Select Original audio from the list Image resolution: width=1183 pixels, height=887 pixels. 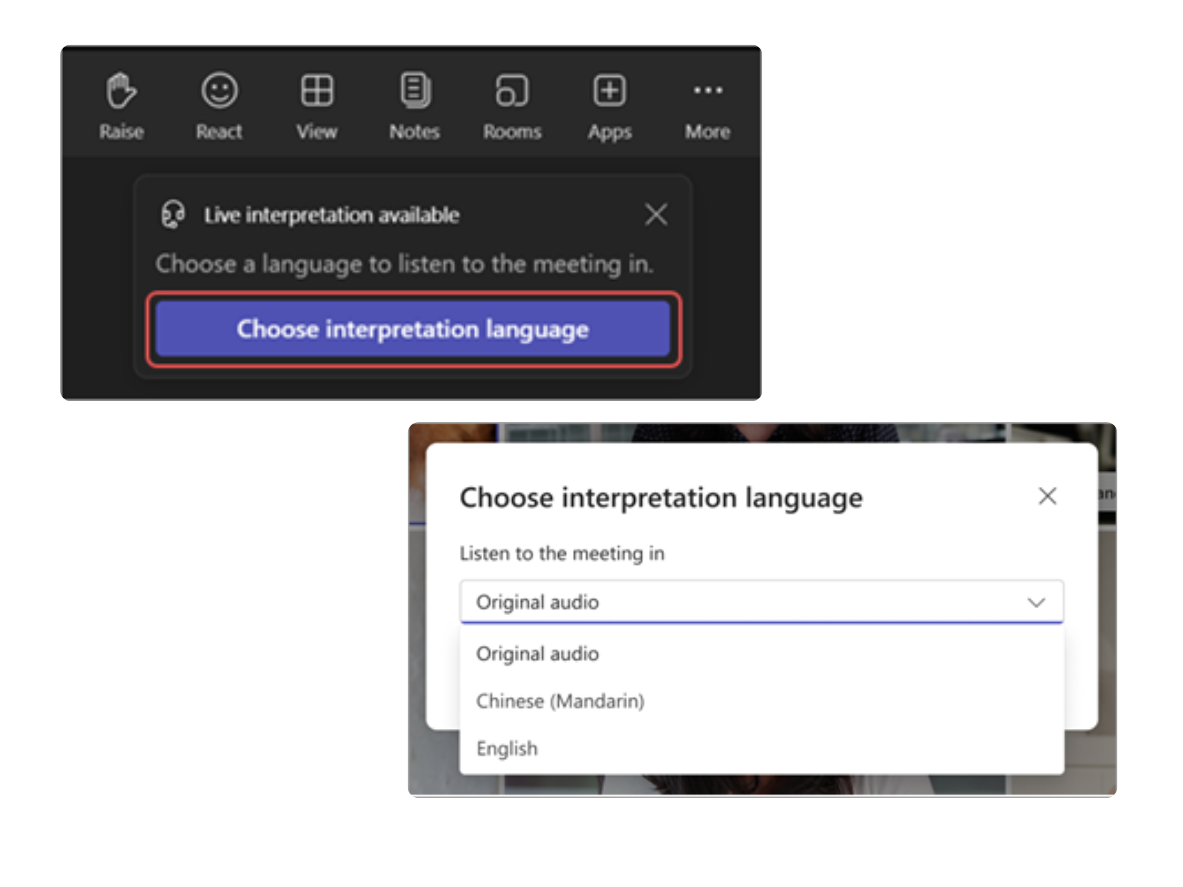click(x=537, y=653)
